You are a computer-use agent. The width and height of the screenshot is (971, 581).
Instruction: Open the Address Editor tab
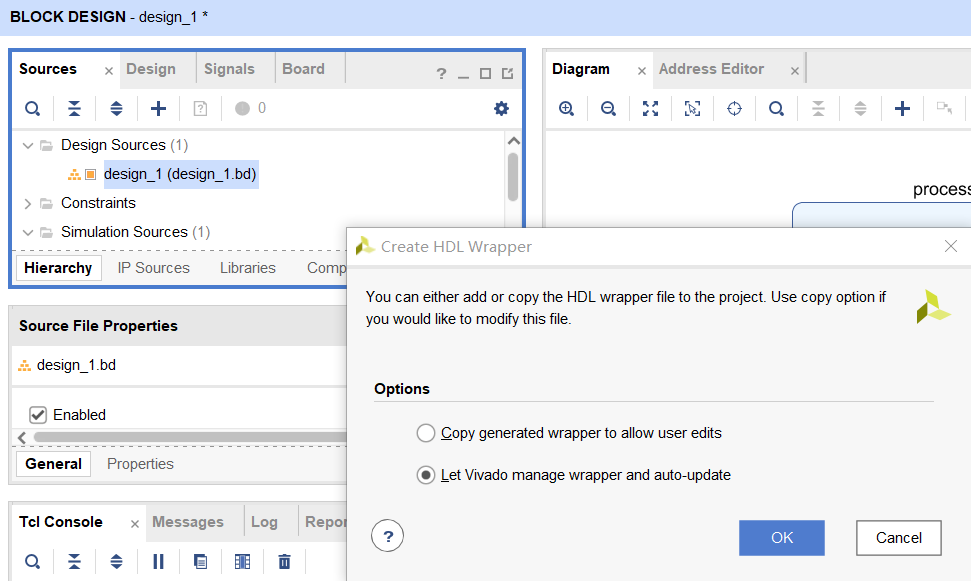(711, 69)
